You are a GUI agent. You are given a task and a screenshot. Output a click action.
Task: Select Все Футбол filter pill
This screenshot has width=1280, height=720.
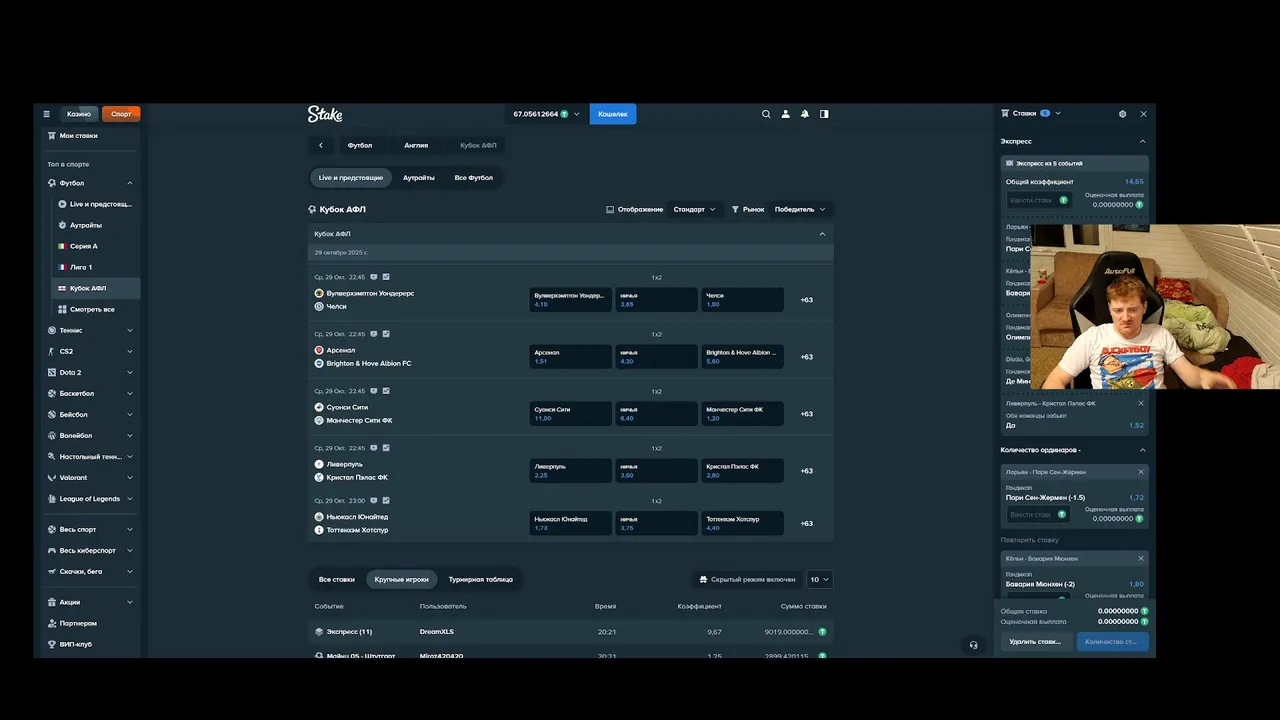point(474,178)
